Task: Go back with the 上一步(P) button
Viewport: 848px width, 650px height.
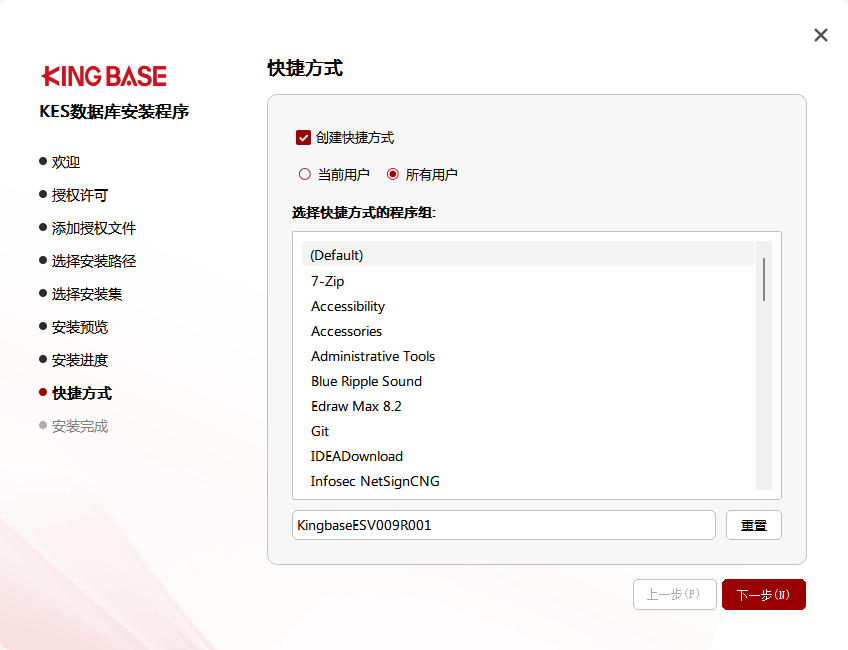Action: (674, 594)
